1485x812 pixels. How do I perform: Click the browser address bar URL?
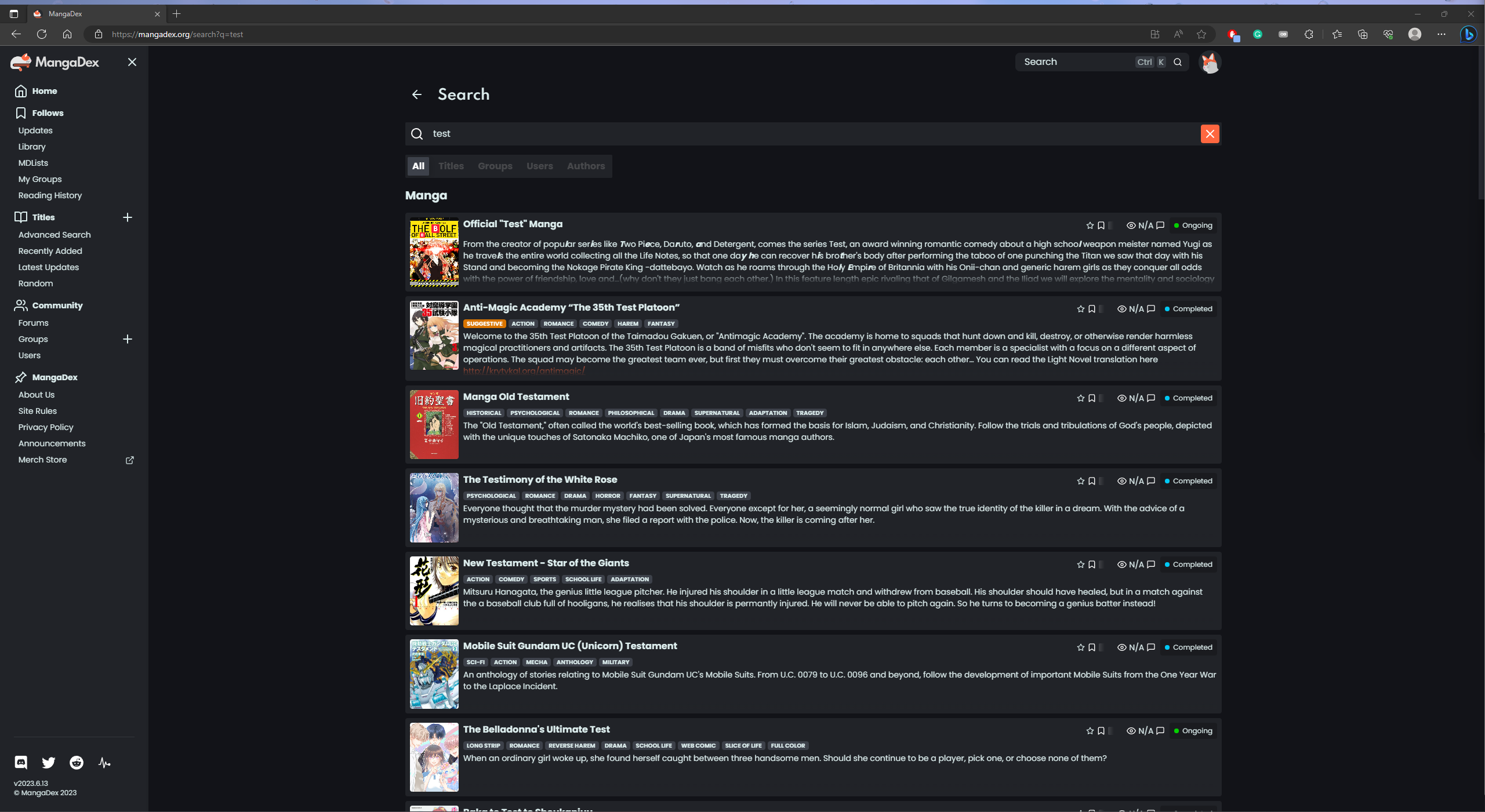[177, 34]
